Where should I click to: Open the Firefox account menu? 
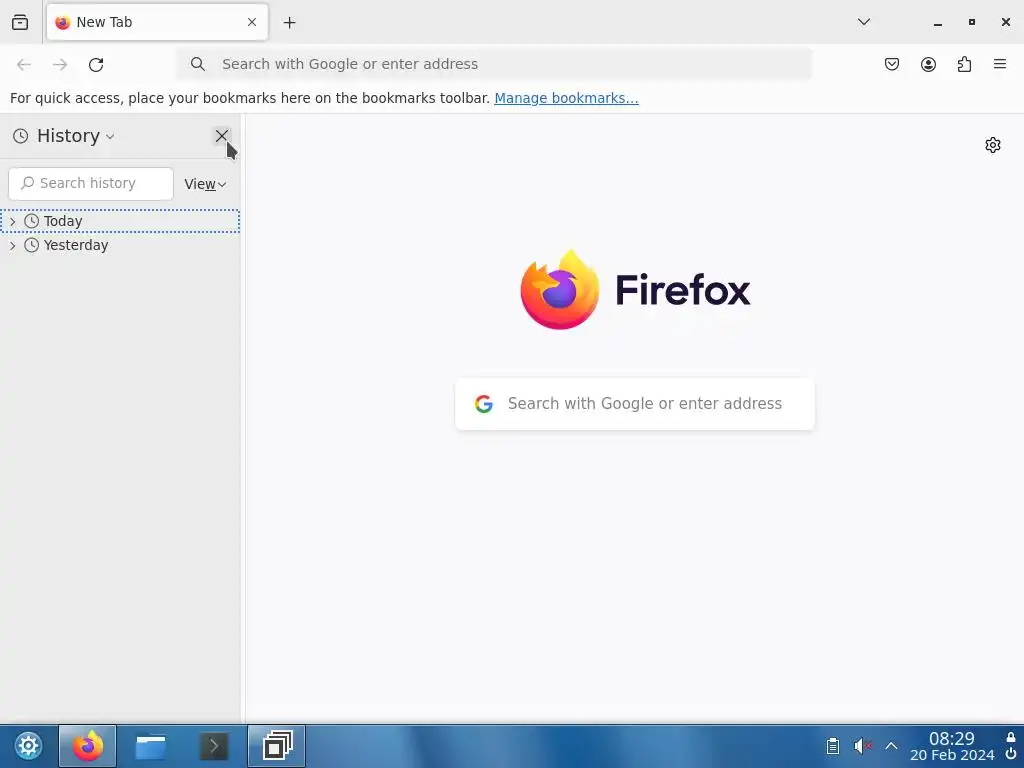pos(928,64)
